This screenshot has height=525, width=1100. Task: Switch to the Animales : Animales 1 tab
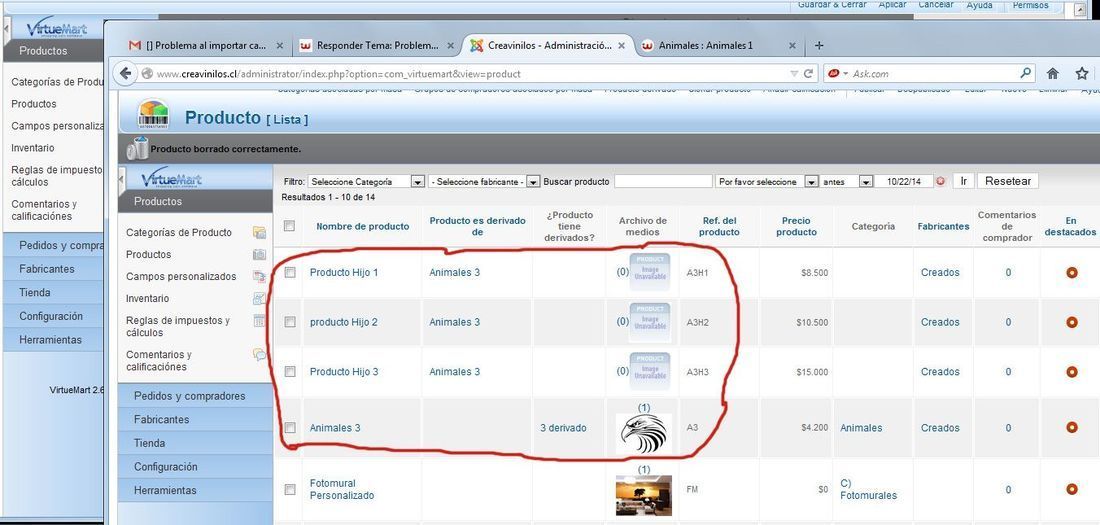pos(718,46)
